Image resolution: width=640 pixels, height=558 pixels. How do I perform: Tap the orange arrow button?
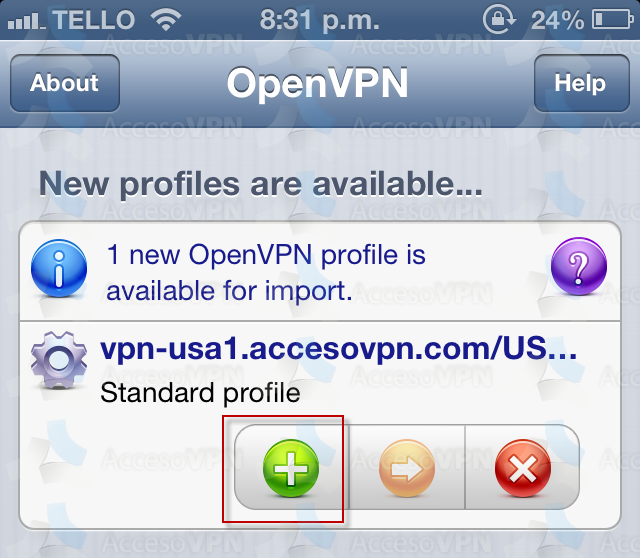pyautogui.click(x=407, y=467)
